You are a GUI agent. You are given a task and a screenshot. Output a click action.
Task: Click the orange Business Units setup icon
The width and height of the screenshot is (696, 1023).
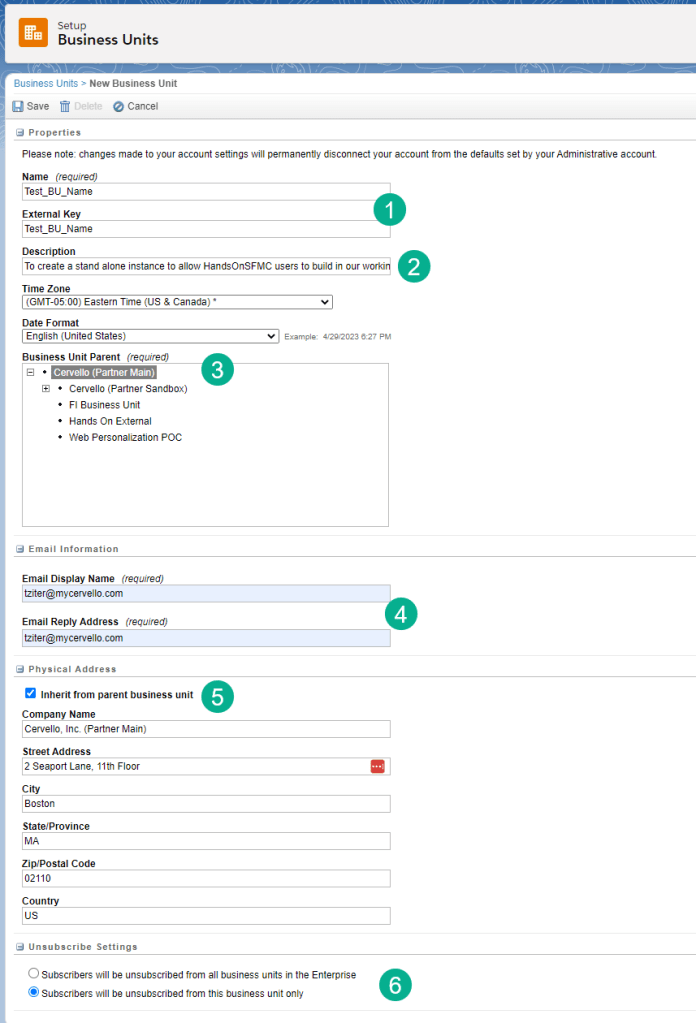click(33, 32)
